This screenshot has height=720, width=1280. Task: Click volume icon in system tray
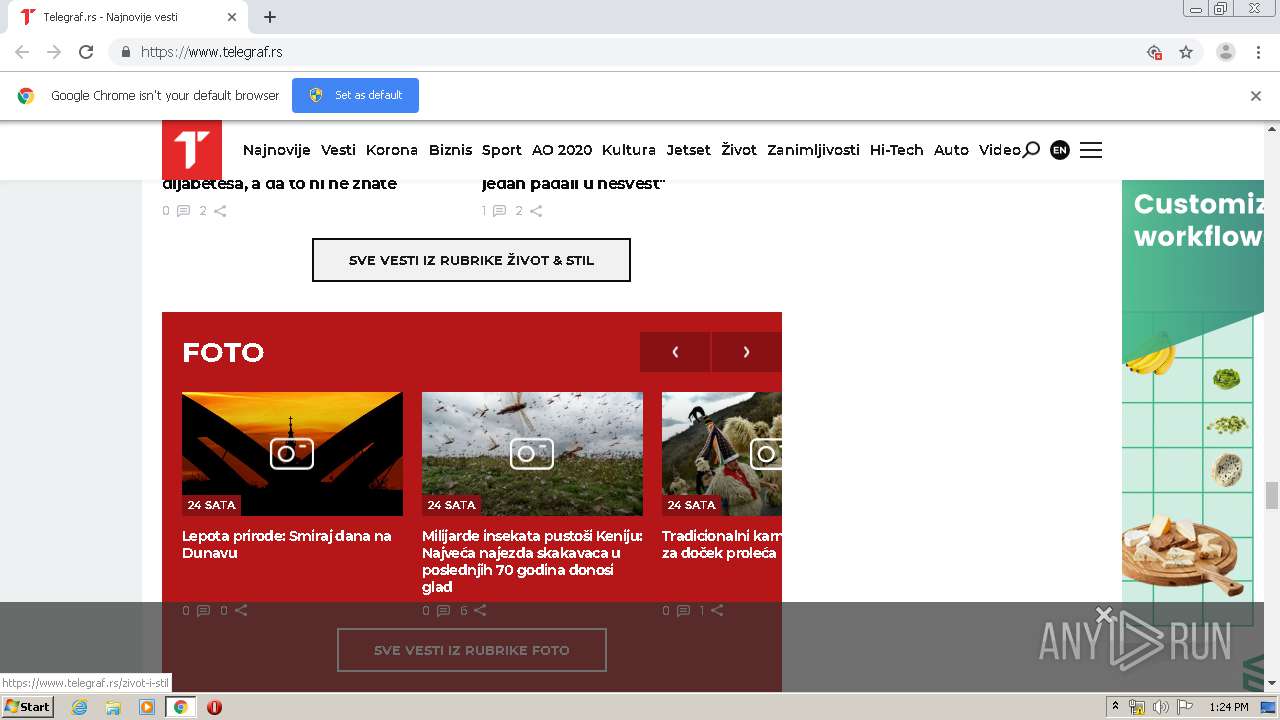pyautogui.click(x=1160, y=707)
